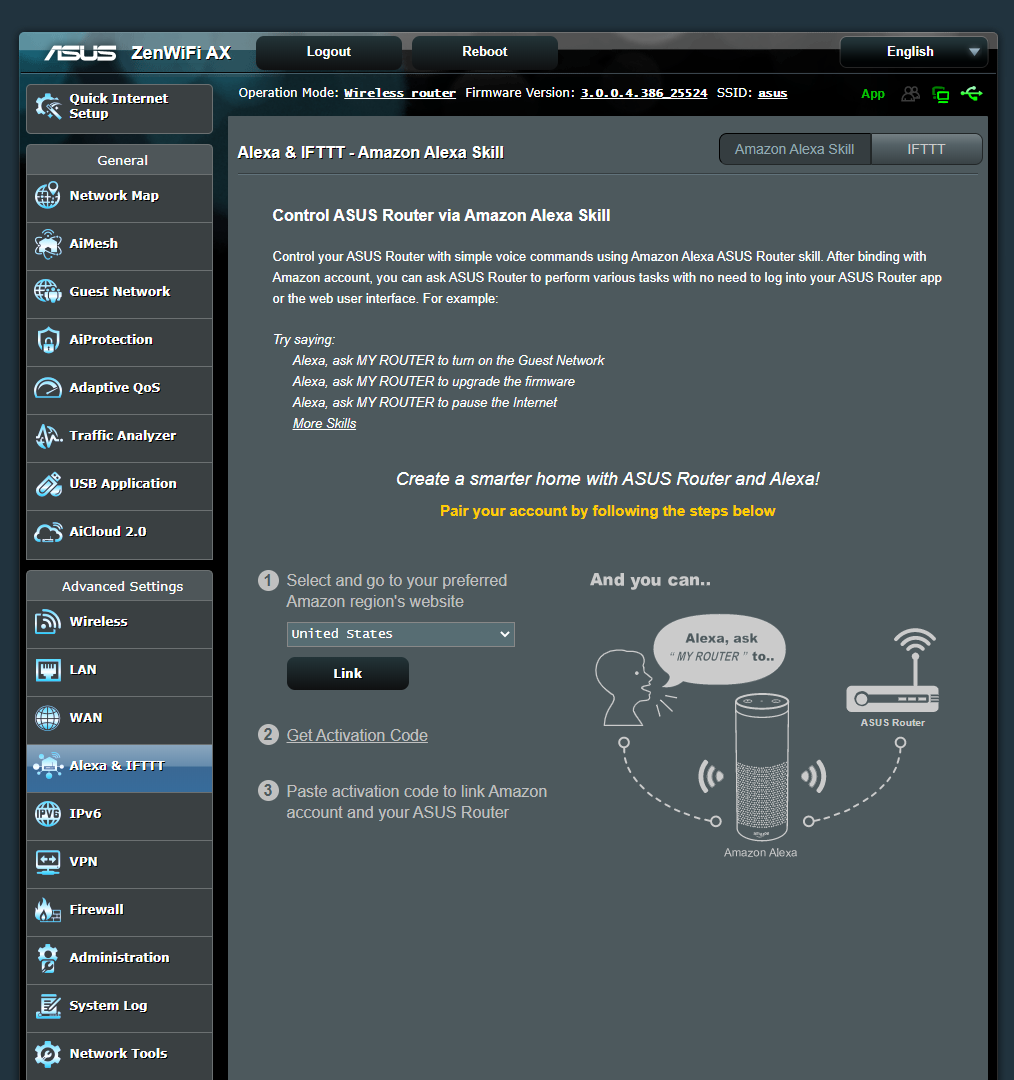This screenshot has height=1080, width=1014.
Task: Open the System Log menu item
Action: pyautogui.click(x=119, y=1008)
